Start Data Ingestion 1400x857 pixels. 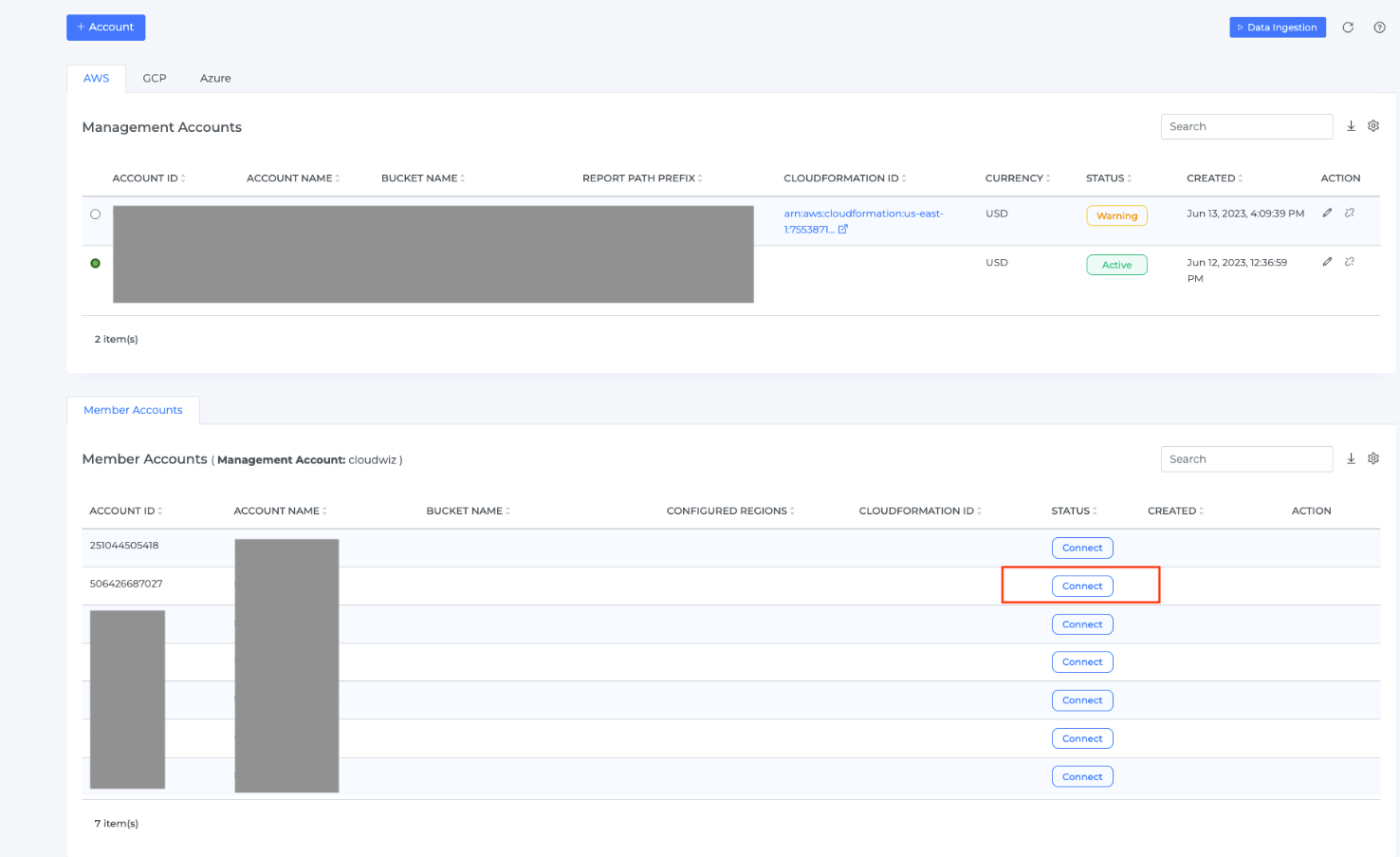1277,28
